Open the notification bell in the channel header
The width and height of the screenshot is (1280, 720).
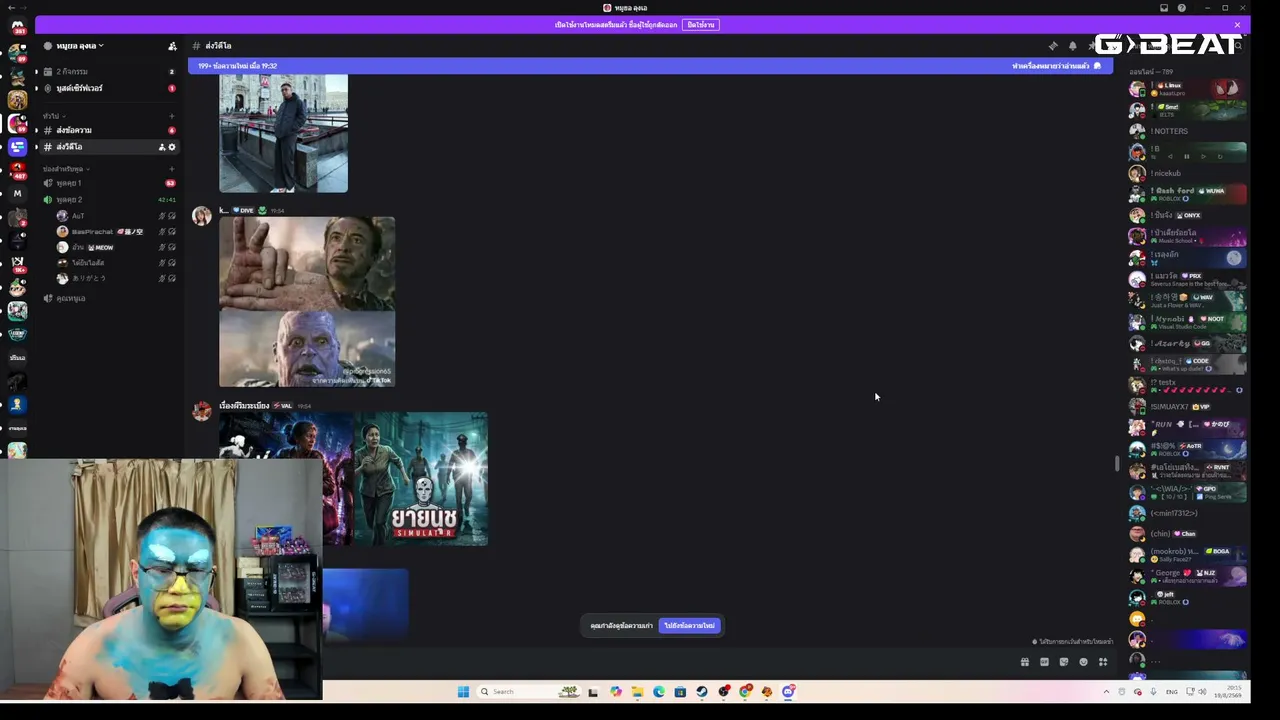click(1072, 46)
